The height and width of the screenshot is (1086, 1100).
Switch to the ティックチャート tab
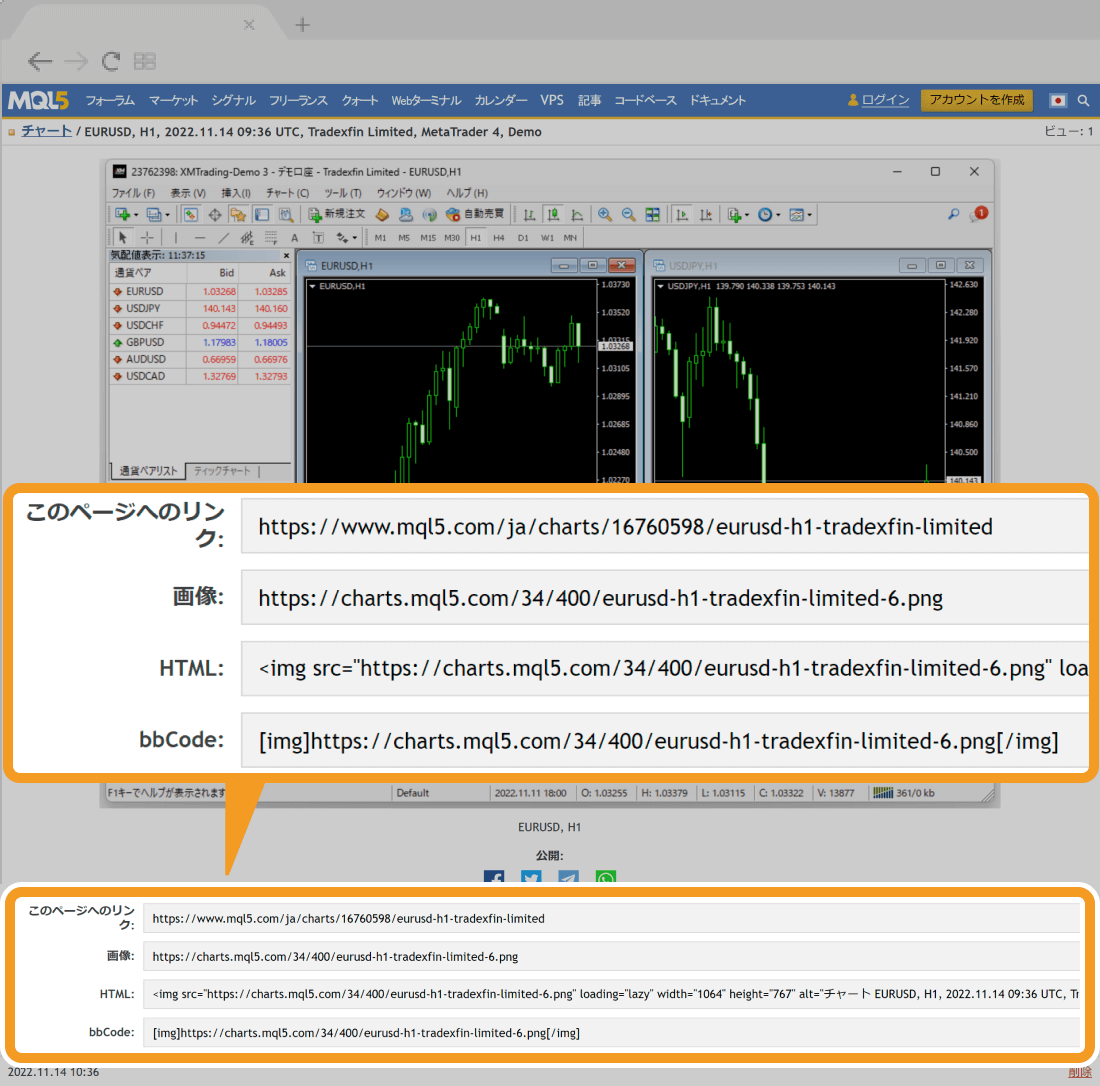tap(222, 471)
